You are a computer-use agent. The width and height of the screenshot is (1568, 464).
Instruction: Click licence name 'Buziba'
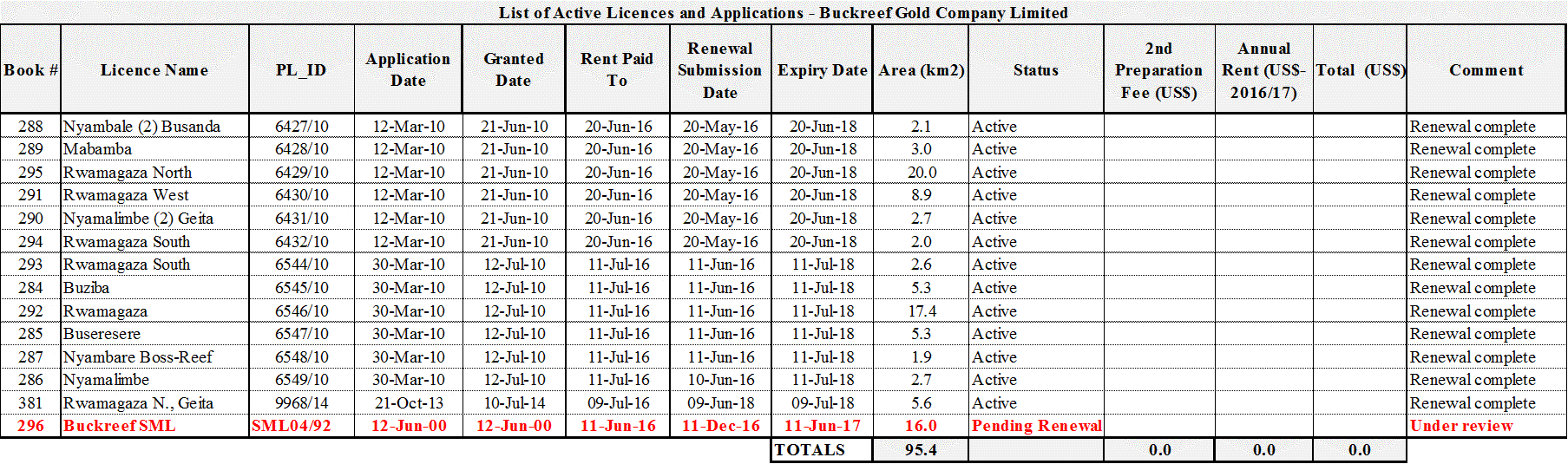coord(86,288)
